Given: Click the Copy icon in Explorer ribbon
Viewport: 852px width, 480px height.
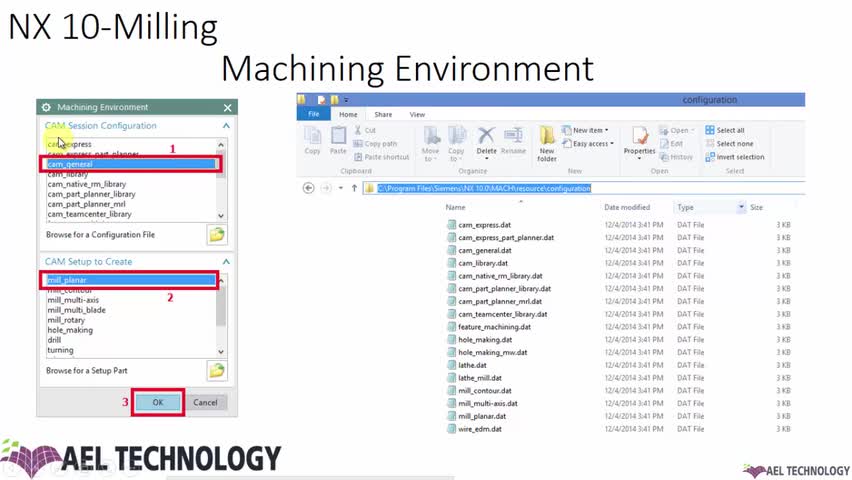Looking at the screenshot, I should click(312, 141).
